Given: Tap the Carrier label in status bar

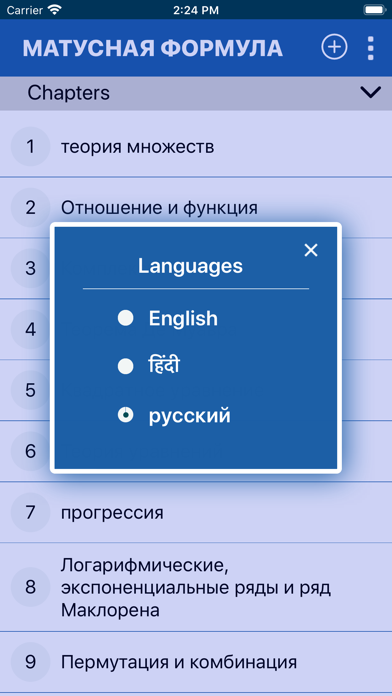Looking at the screenshot, I should tap(24, 10).
